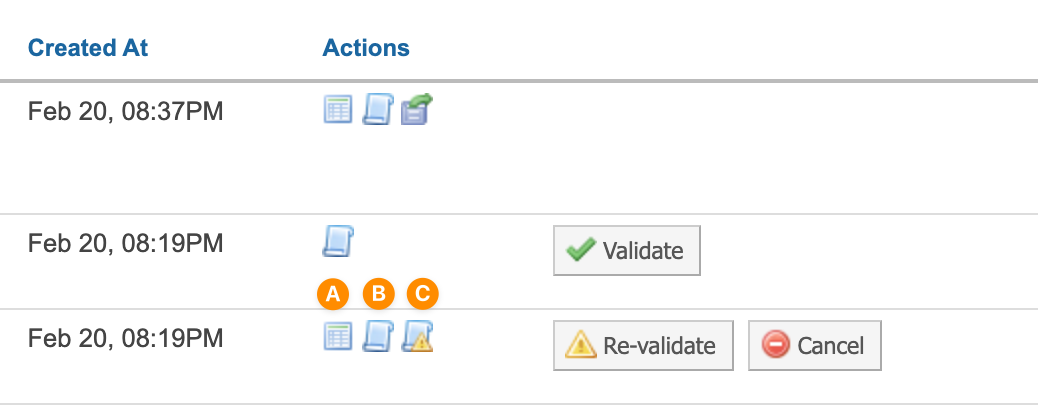Click clipboard export icon with green arrow
The height and width of the screenshot is (408, 1042).
(x=417, y=109)
